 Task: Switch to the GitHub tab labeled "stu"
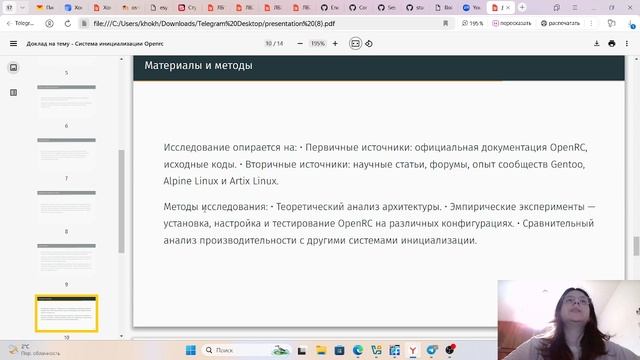tap(415, 7)
